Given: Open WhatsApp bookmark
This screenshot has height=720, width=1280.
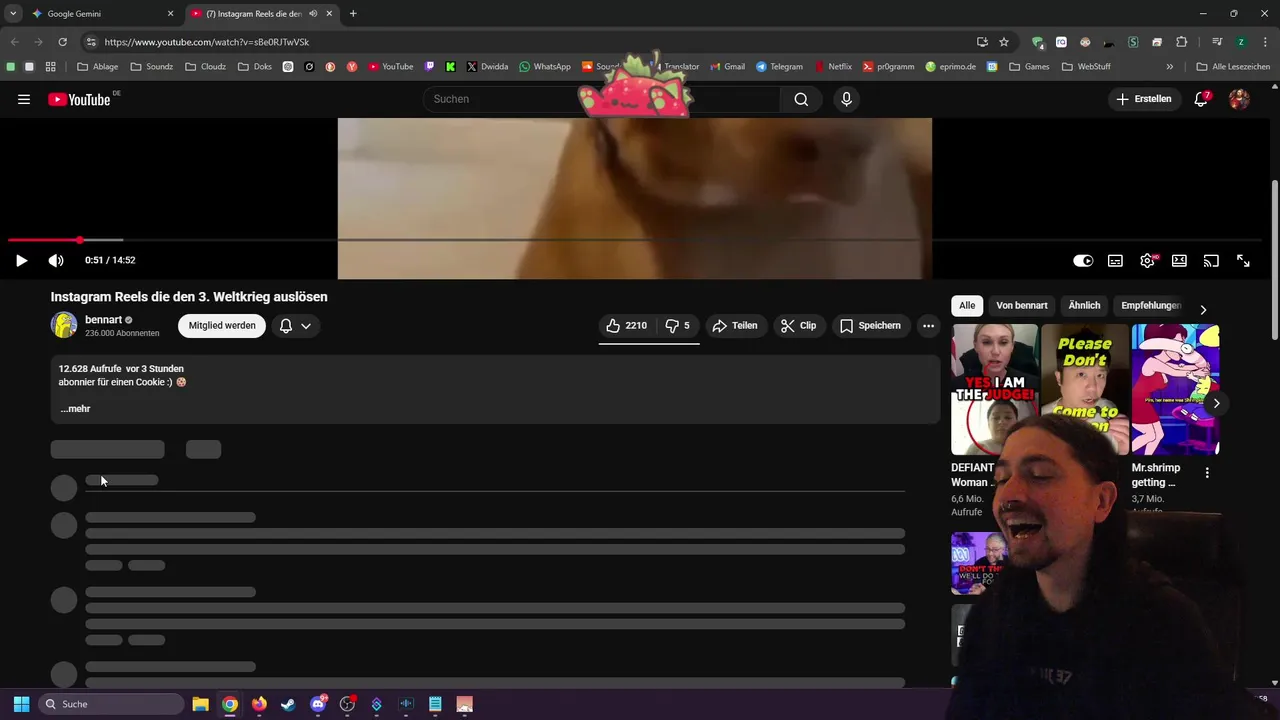Looking at the screenshot, I should click(545, 67).
